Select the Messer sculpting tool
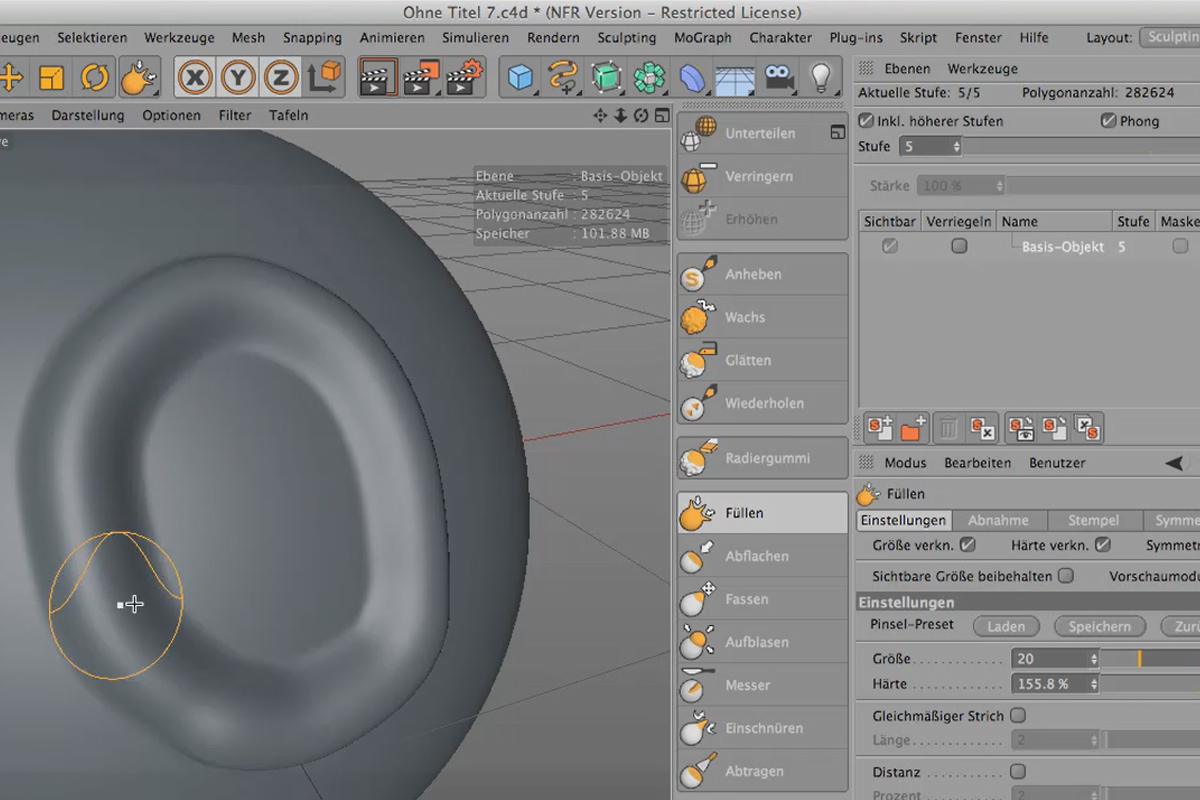Viewport: 1200px width, 800px height. click(762, 685)
